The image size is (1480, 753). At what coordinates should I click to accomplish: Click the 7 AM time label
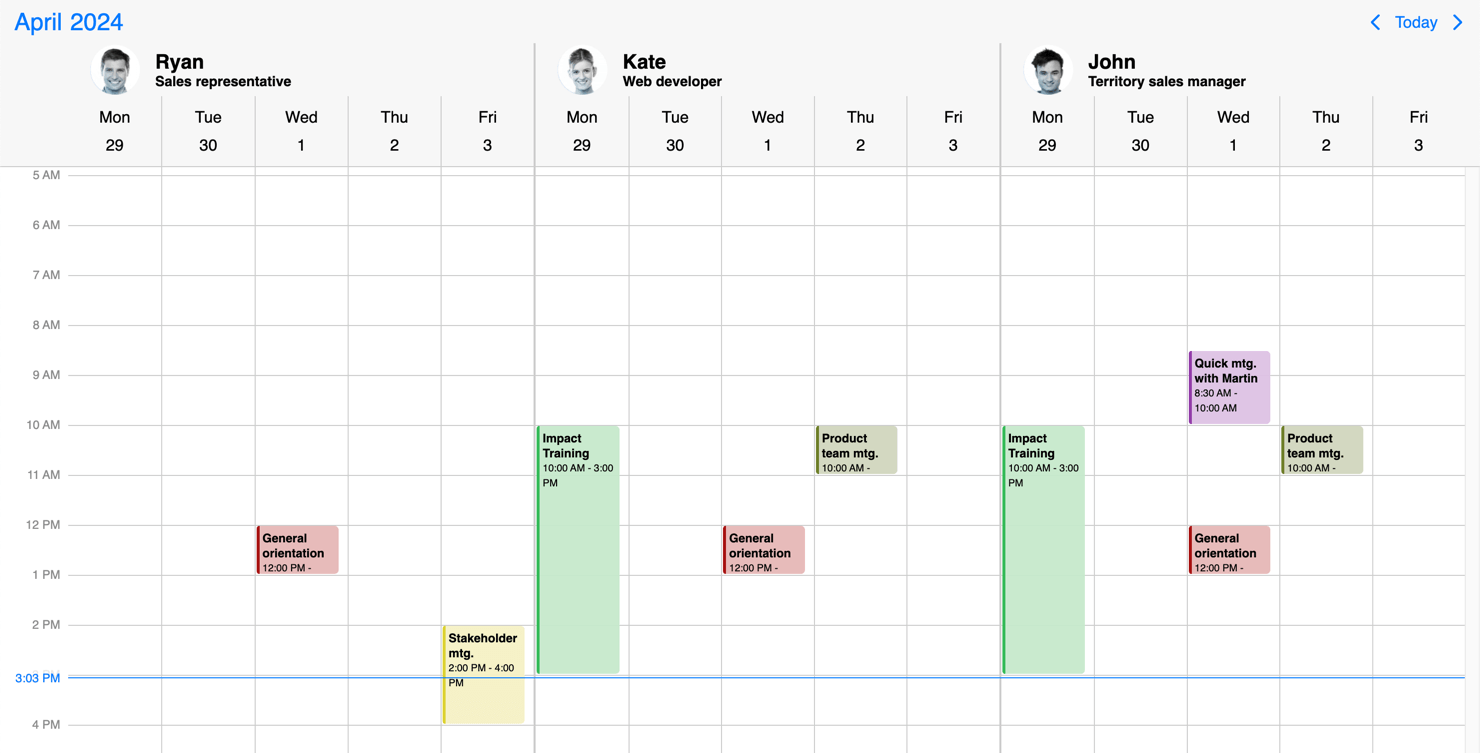tap(46, 275)
